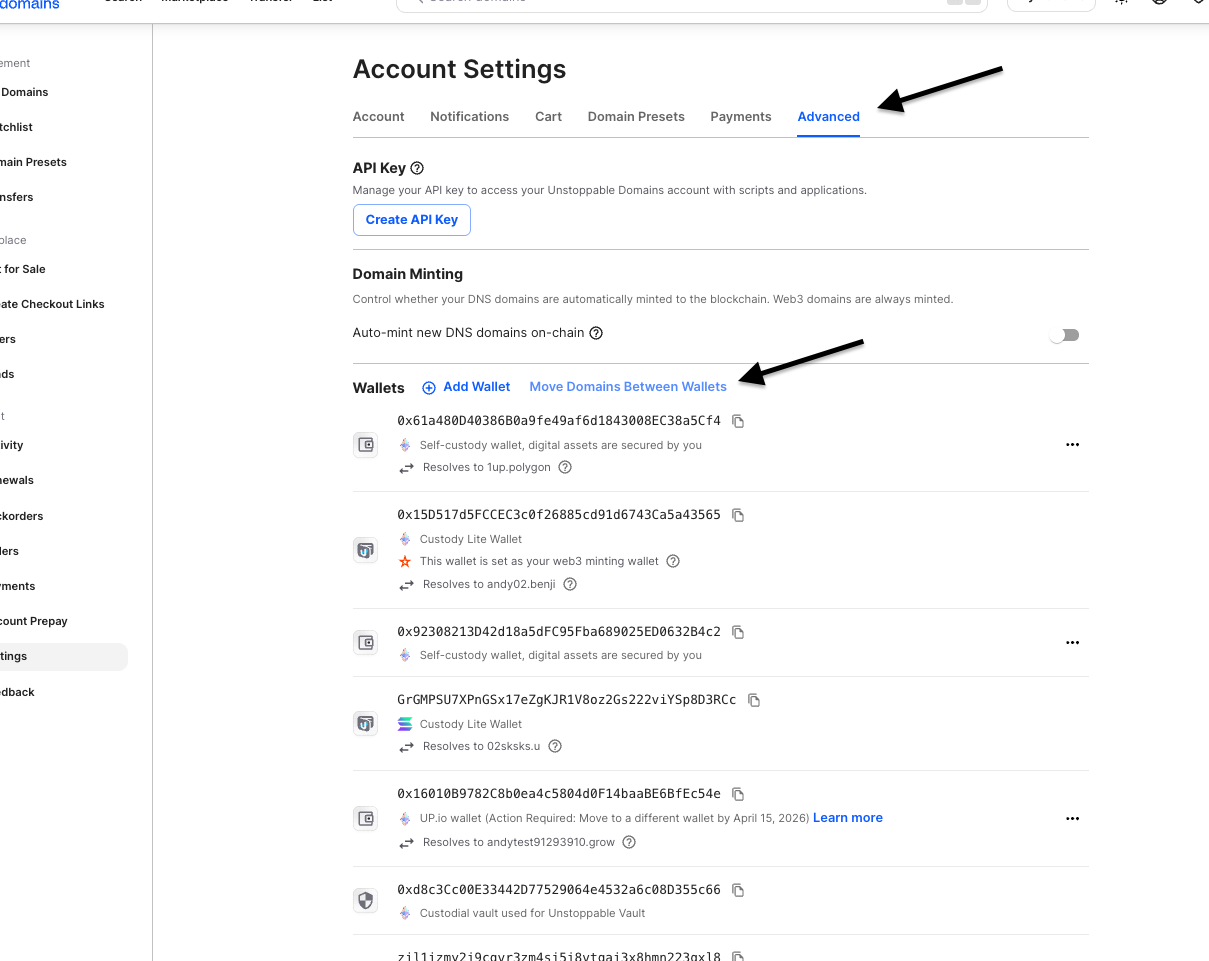The width and height of the screenshot is (1209, 961).
Task: Switch to the Account tab
Action: click(379, 117)
